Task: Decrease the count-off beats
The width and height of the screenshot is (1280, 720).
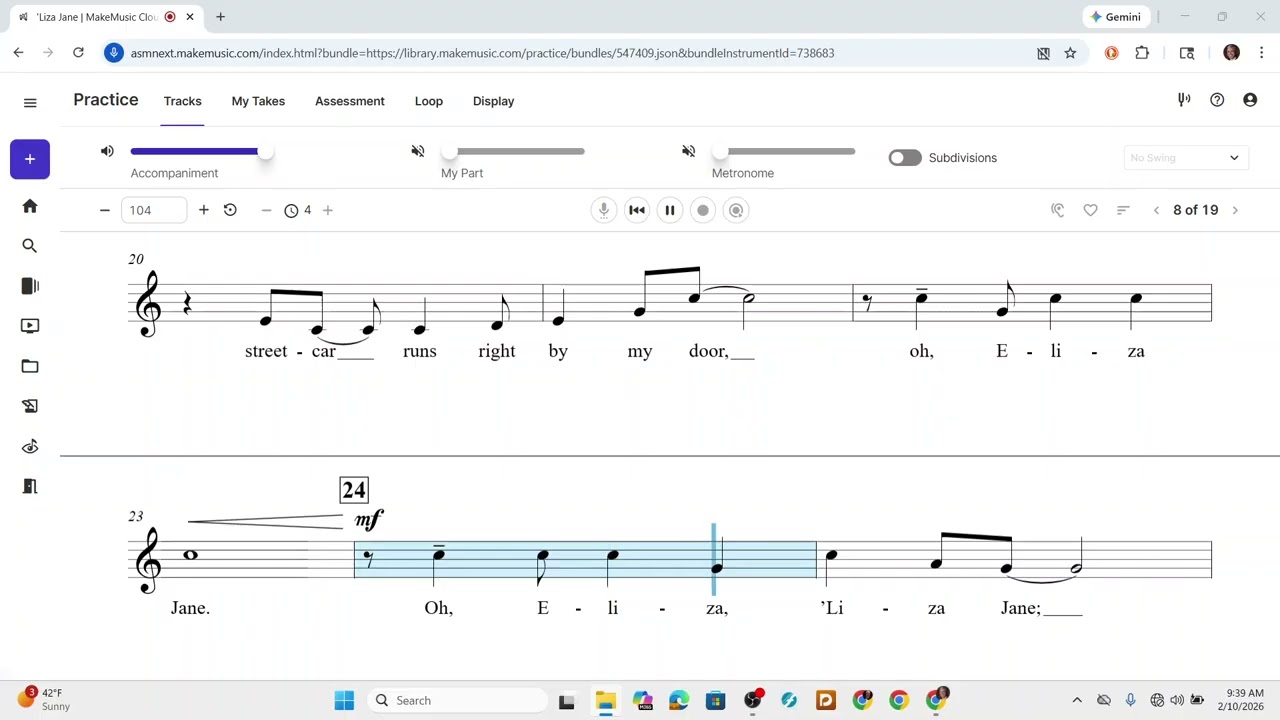Action: click(x=266, y=210)
